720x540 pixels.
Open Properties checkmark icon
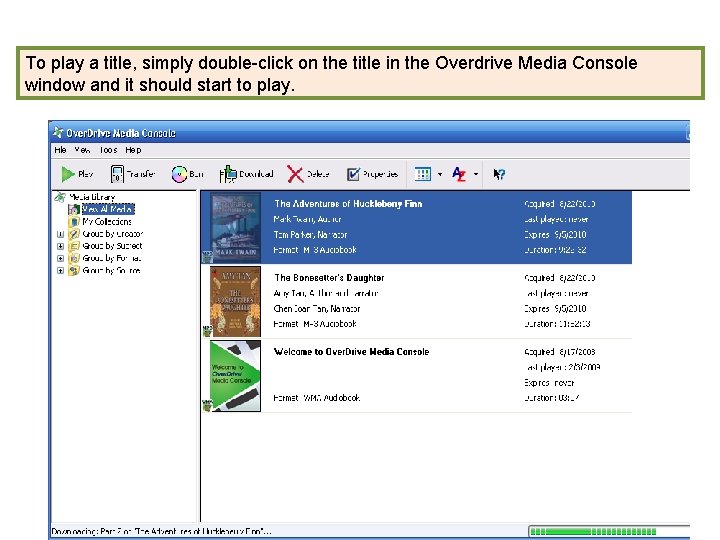(353, 174)
